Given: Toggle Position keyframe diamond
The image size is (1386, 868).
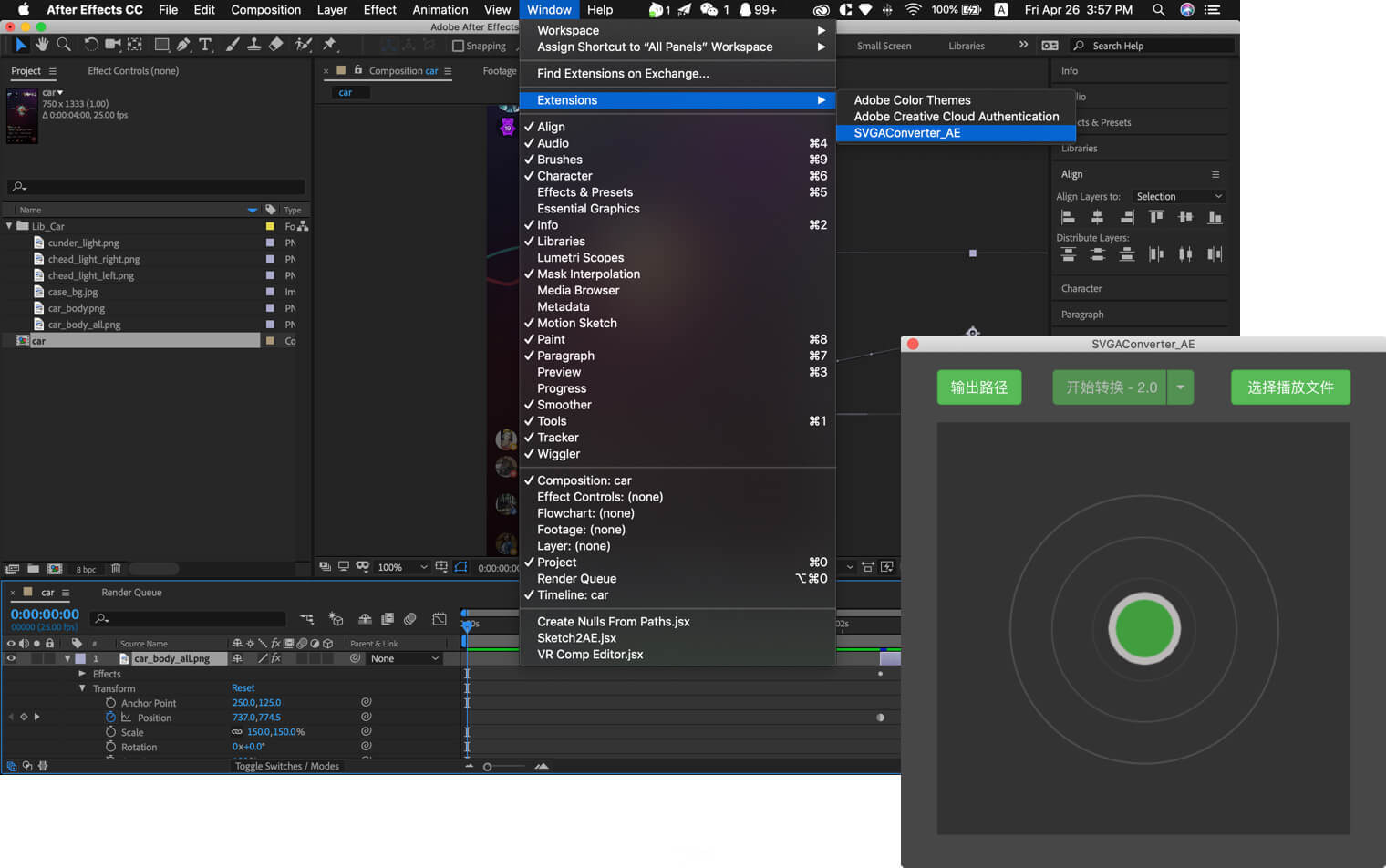Looking at the screenshot, I should (24, 717).
